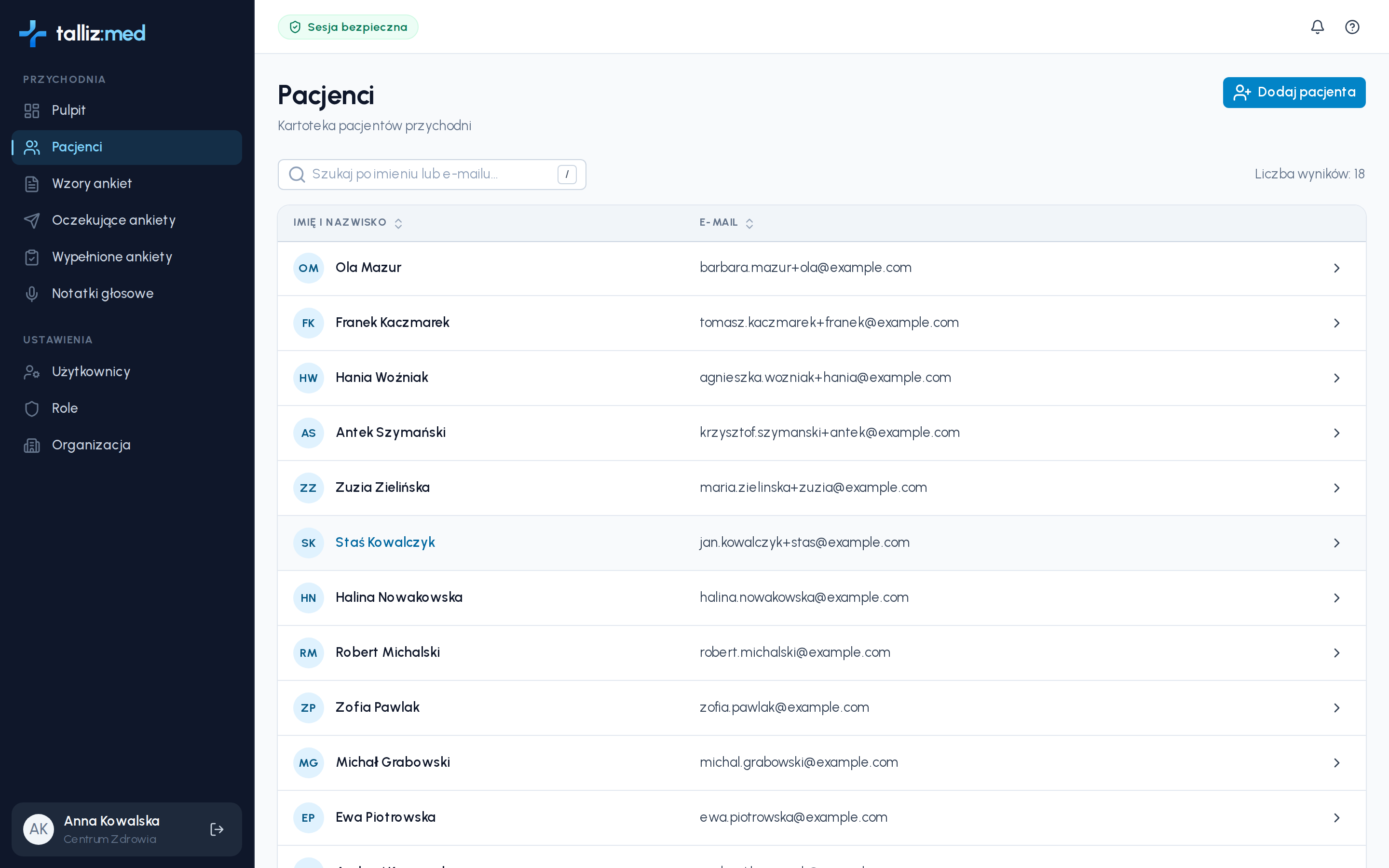Click the microphone Notatki głosowe icon

(31, 294)
